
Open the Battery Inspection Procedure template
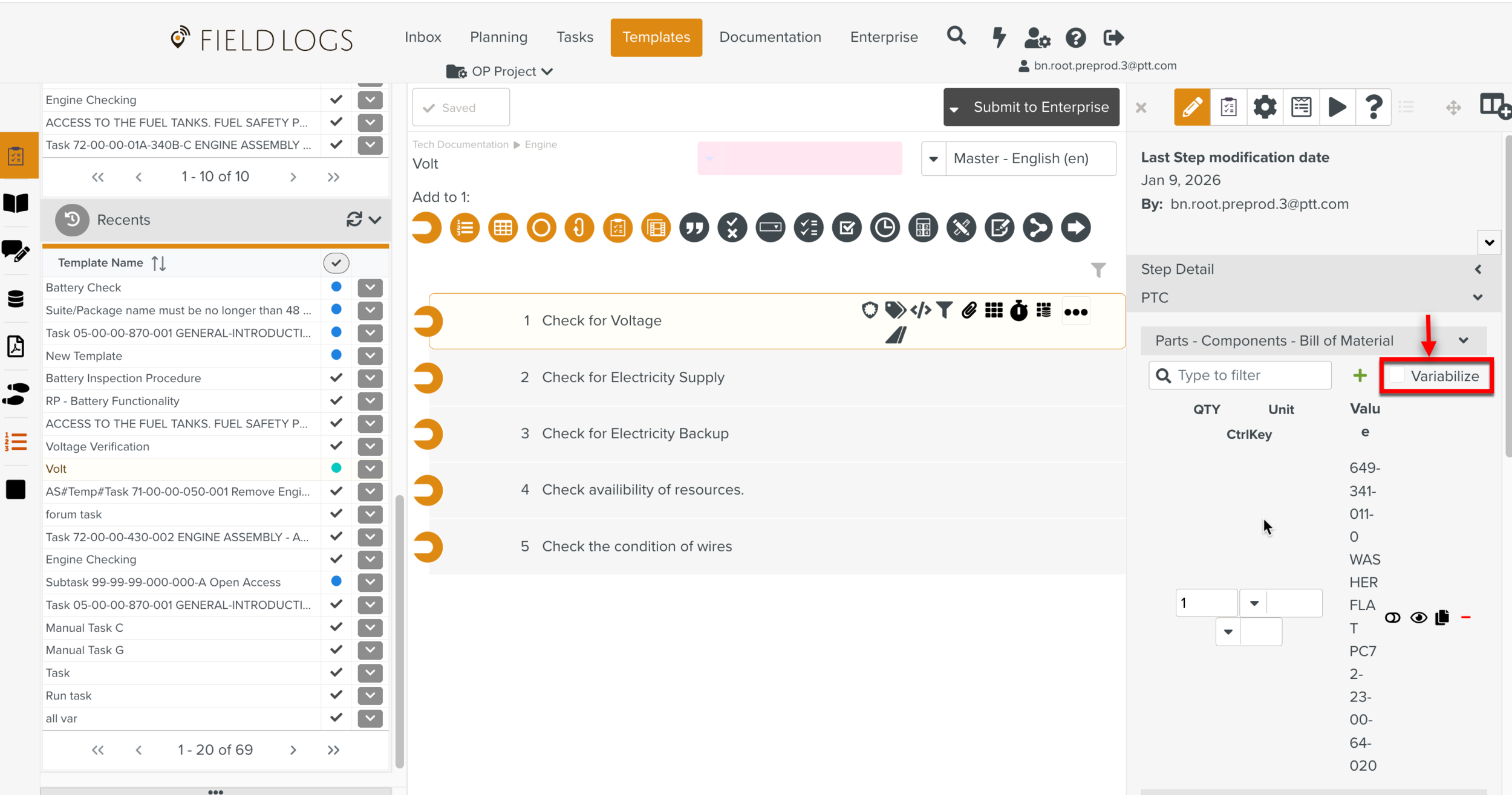pos(123,378)
